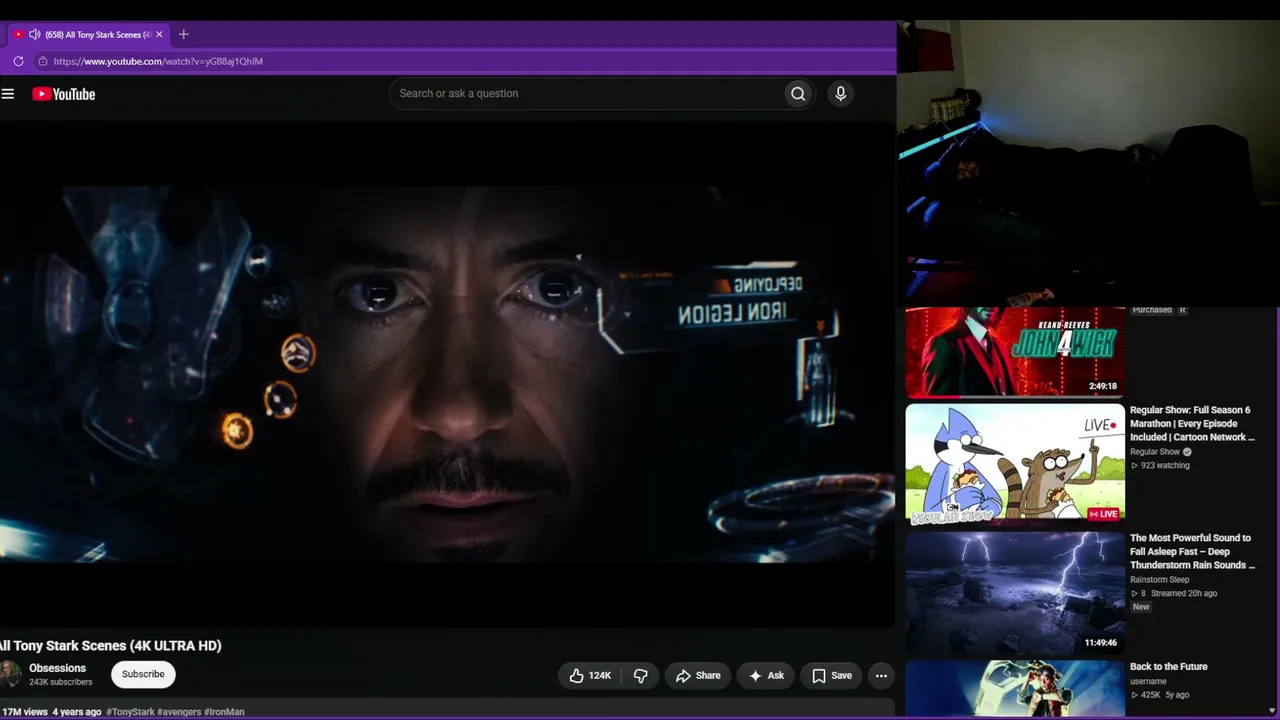Click the 17M views text
The height and width of the screenshot is (720, 1280).
pos(24,712)
